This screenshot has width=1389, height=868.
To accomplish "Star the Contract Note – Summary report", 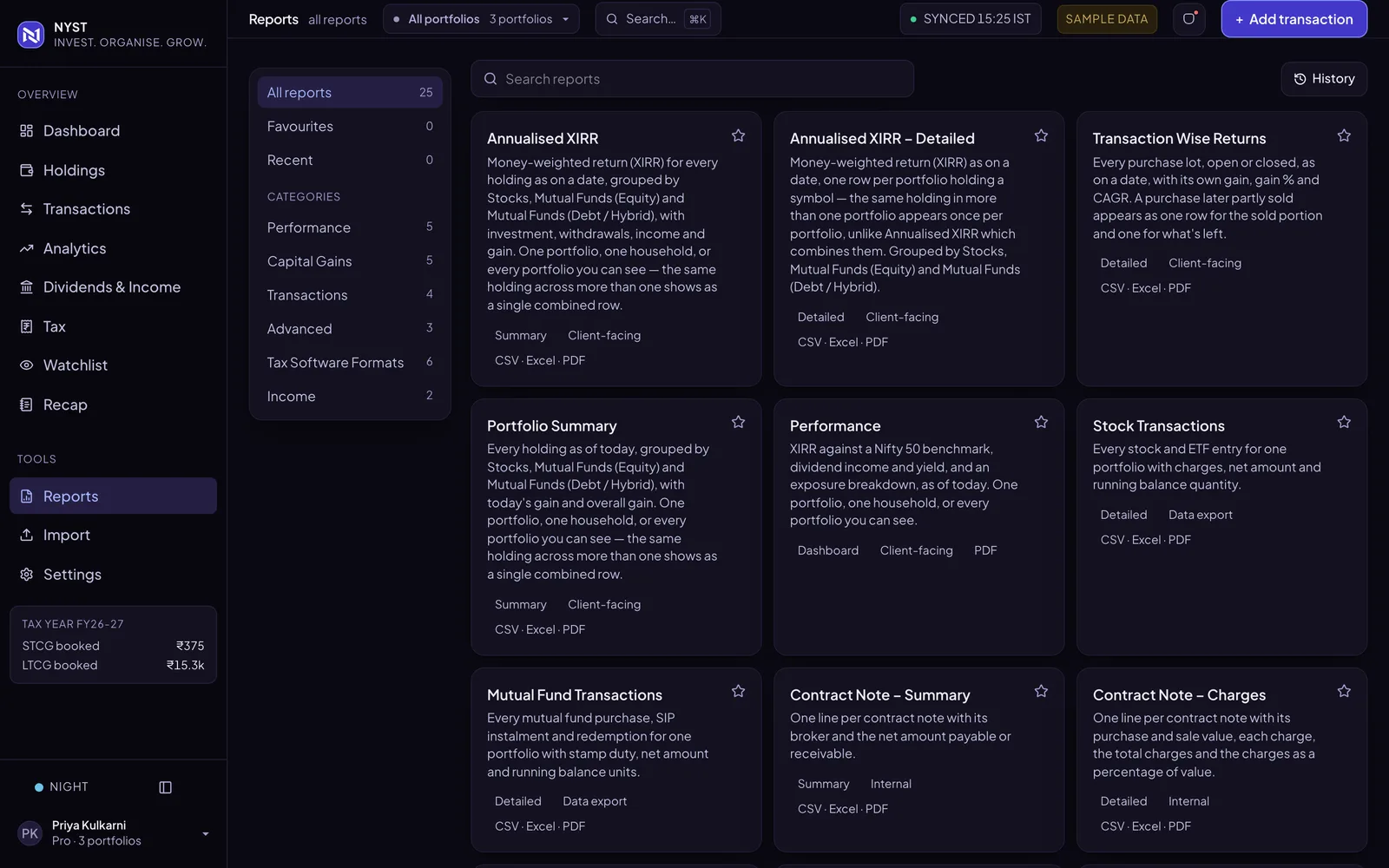I will (x=1041, y=691).
